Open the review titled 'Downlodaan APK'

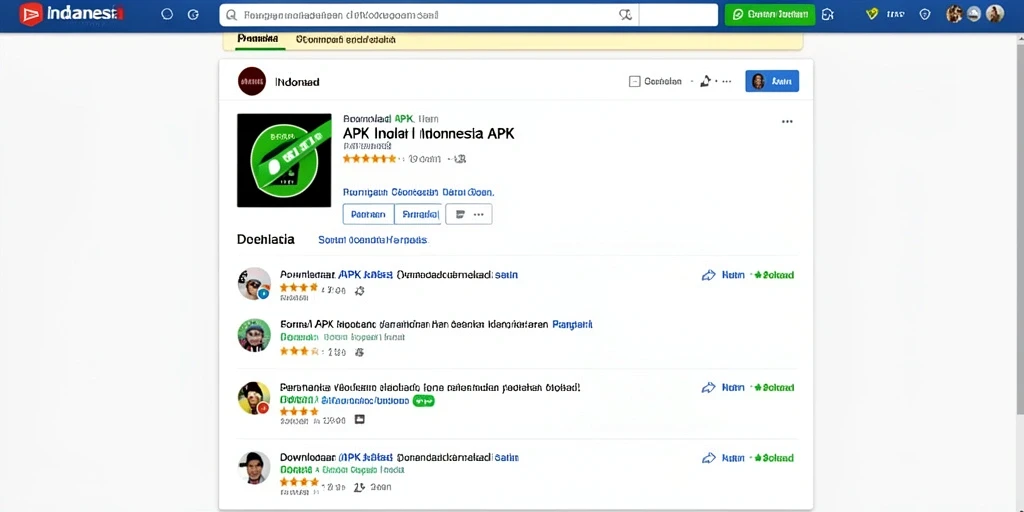tap(398, 458)
